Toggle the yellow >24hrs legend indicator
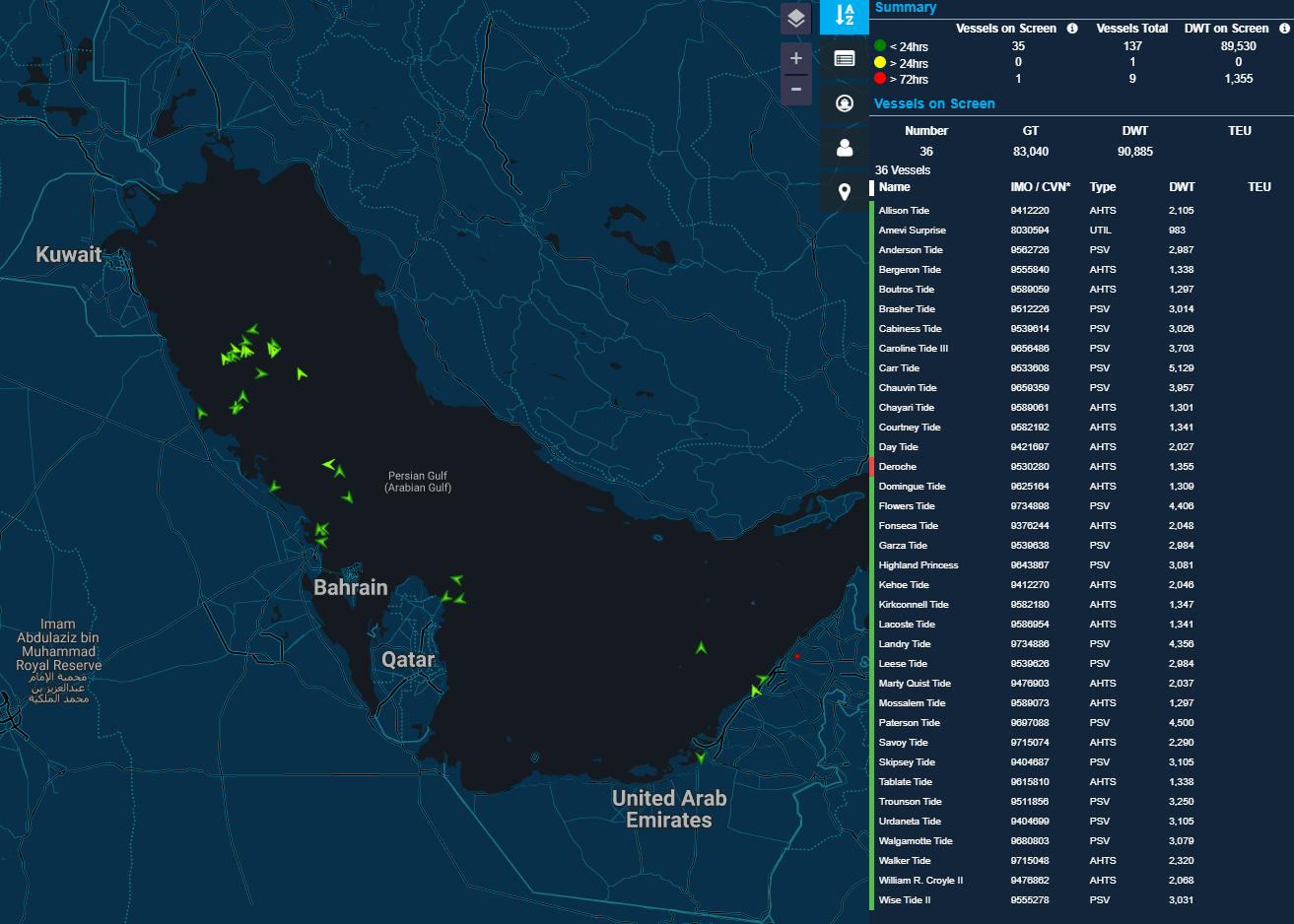Image resolution: width=1294 pixels, height=924 pixels. click(x=880, y=61)
